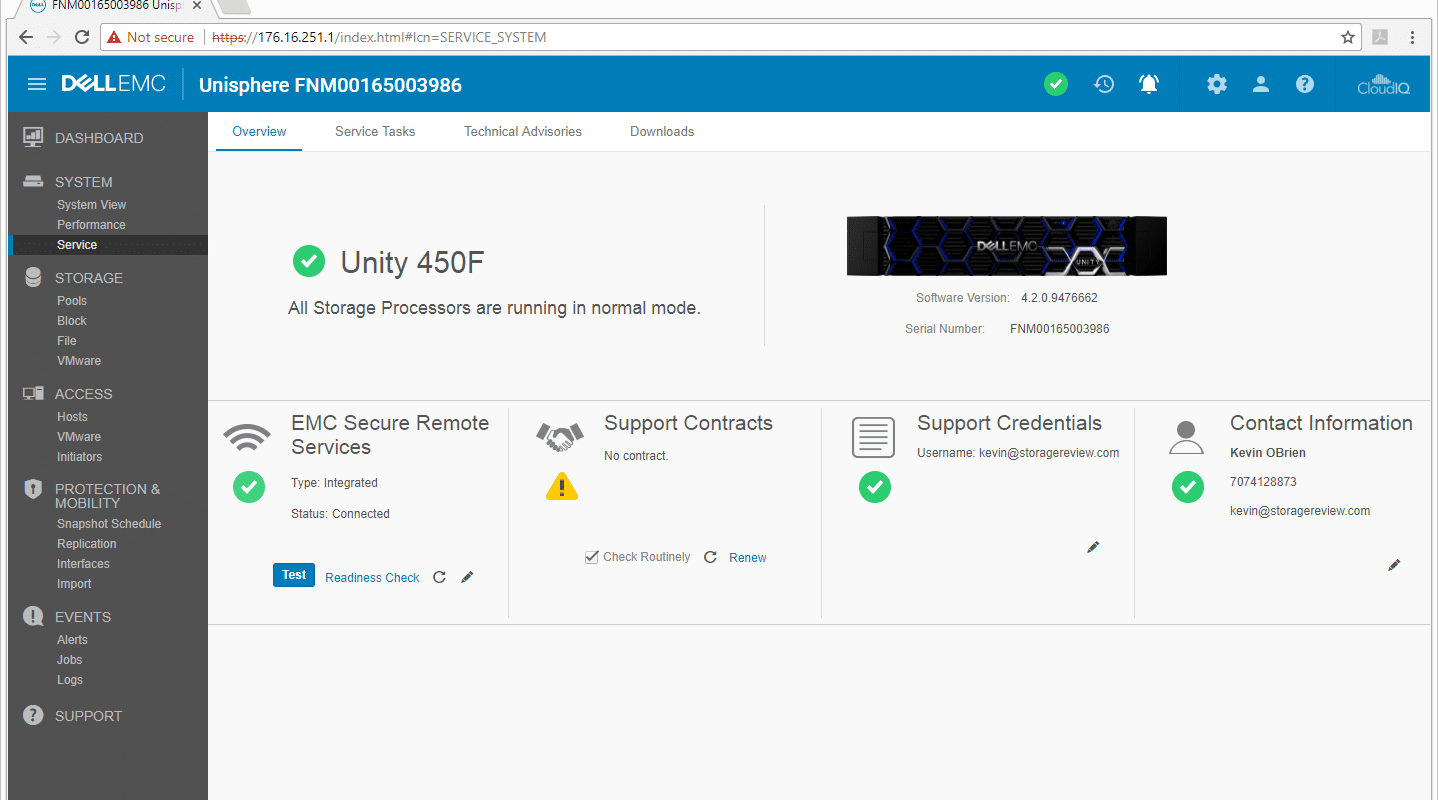Open Jobs under Events
Image resolution: width=1438 pixels, height=800 pixels.
click(x=70, y=660)
